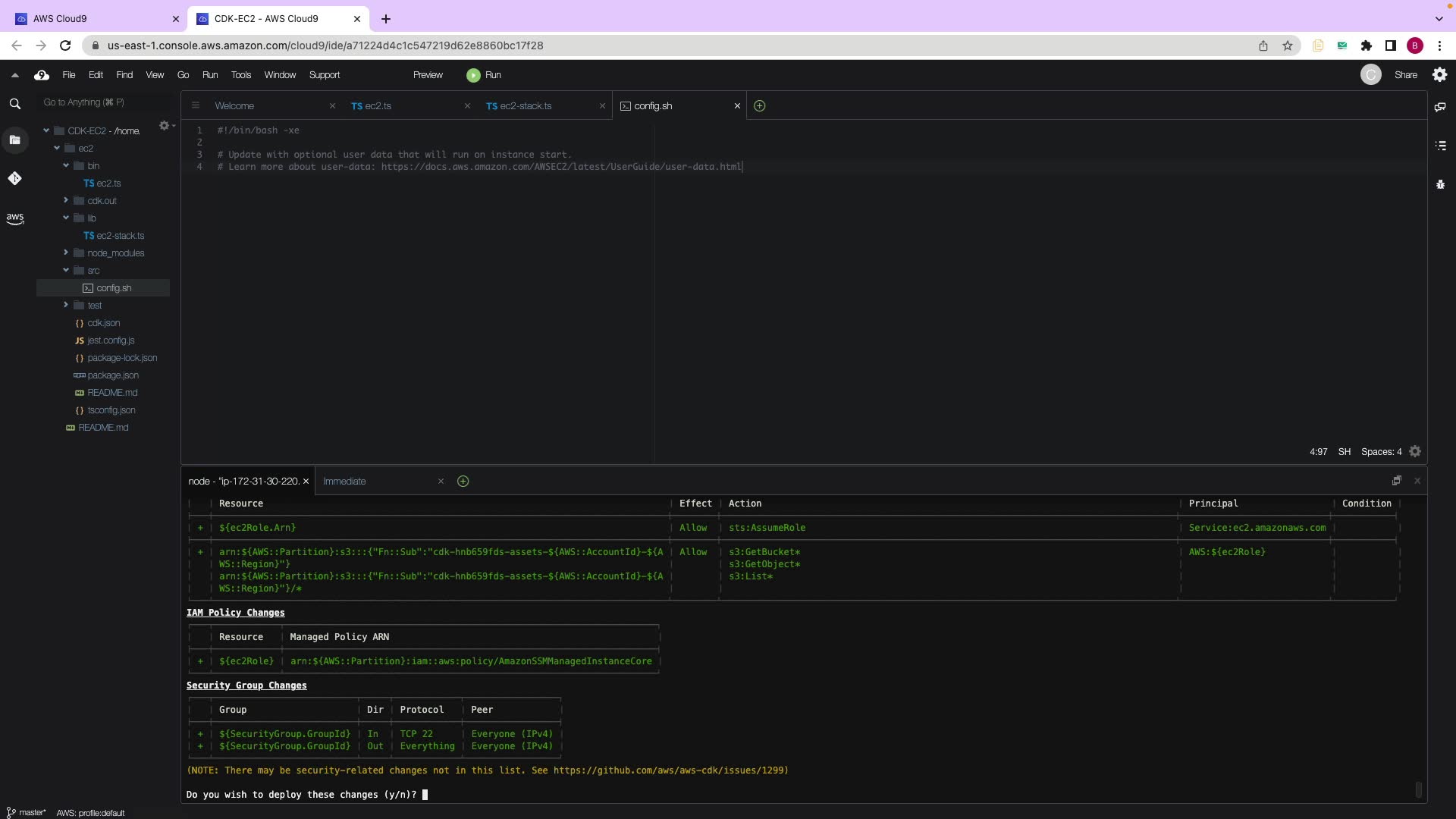Collapse the src folder
This screenshot has height=819, width=1456.
66,270
